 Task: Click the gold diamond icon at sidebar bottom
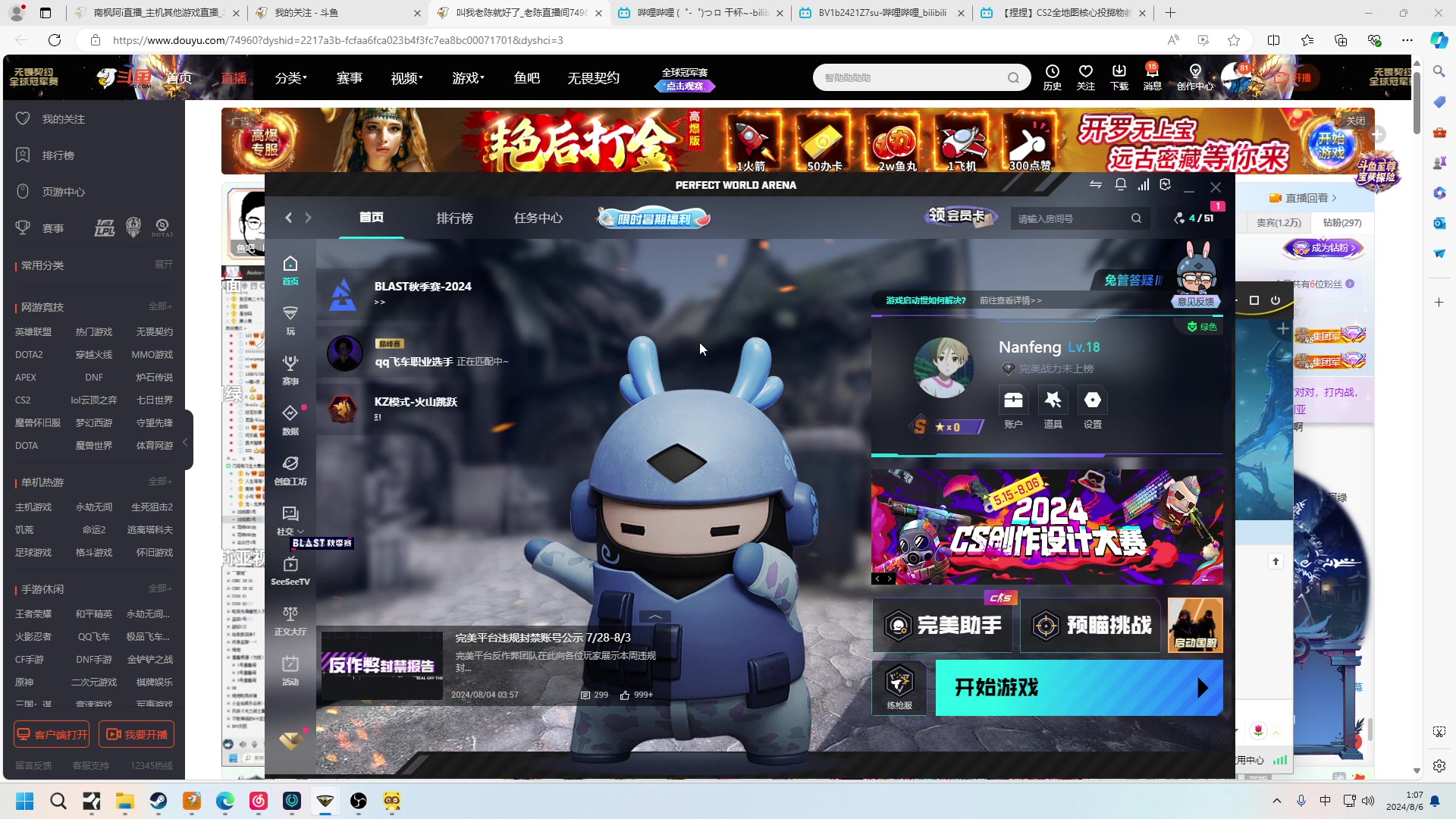[x=290, y=740]
